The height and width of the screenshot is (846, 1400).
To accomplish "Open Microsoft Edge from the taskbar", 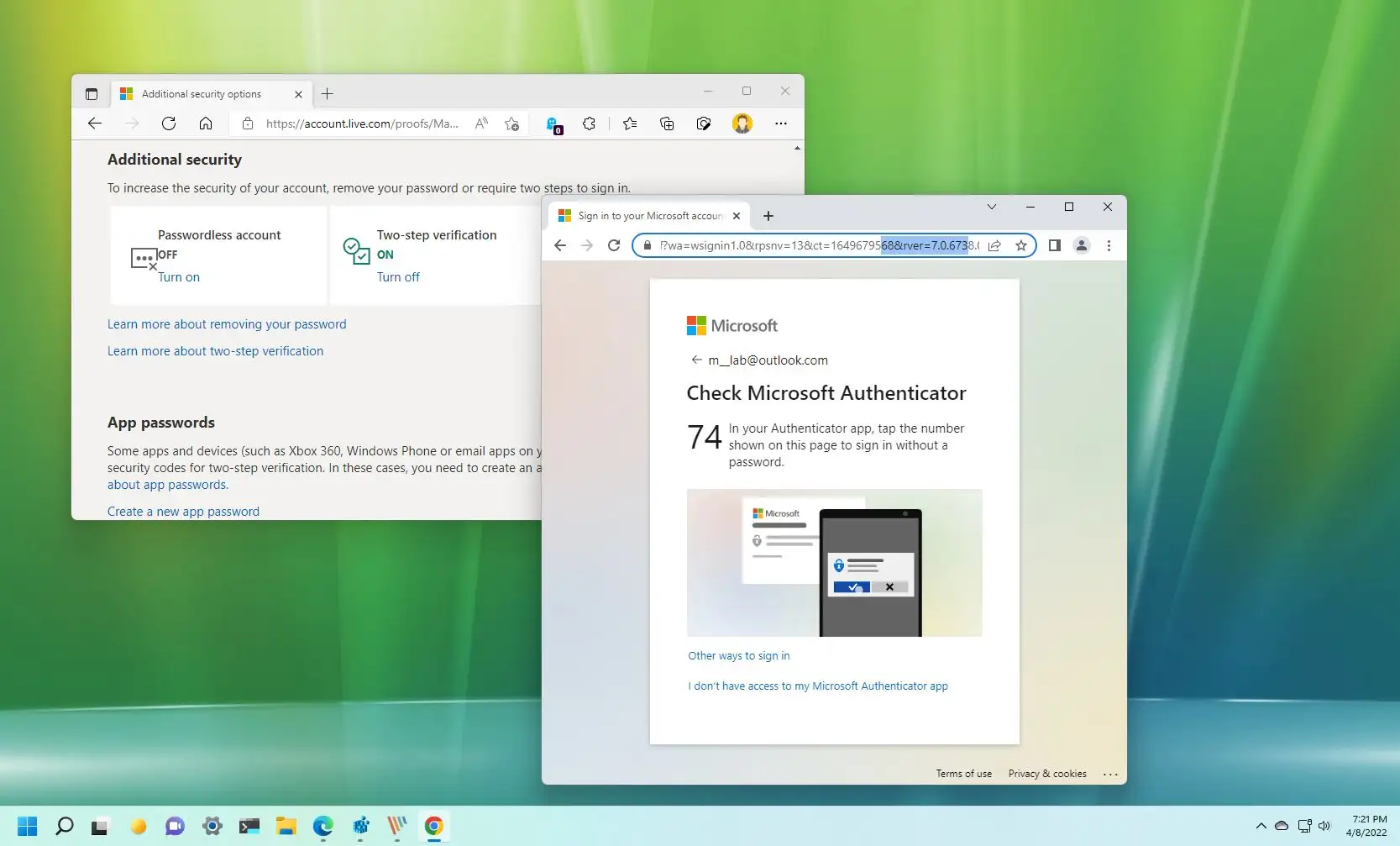I will (322, 827).
